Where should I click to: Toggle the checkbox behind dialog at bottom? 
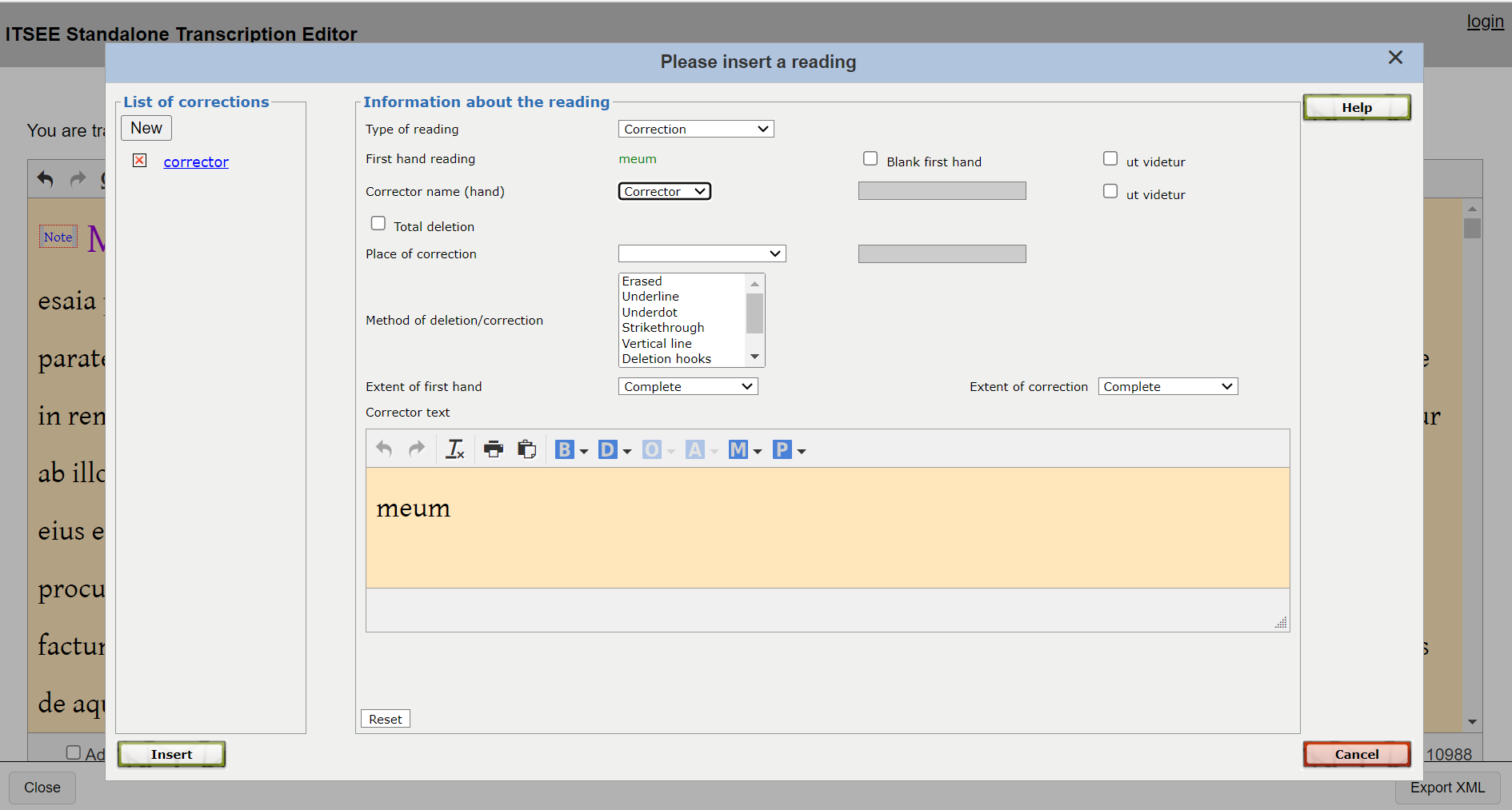click(74, 752)
